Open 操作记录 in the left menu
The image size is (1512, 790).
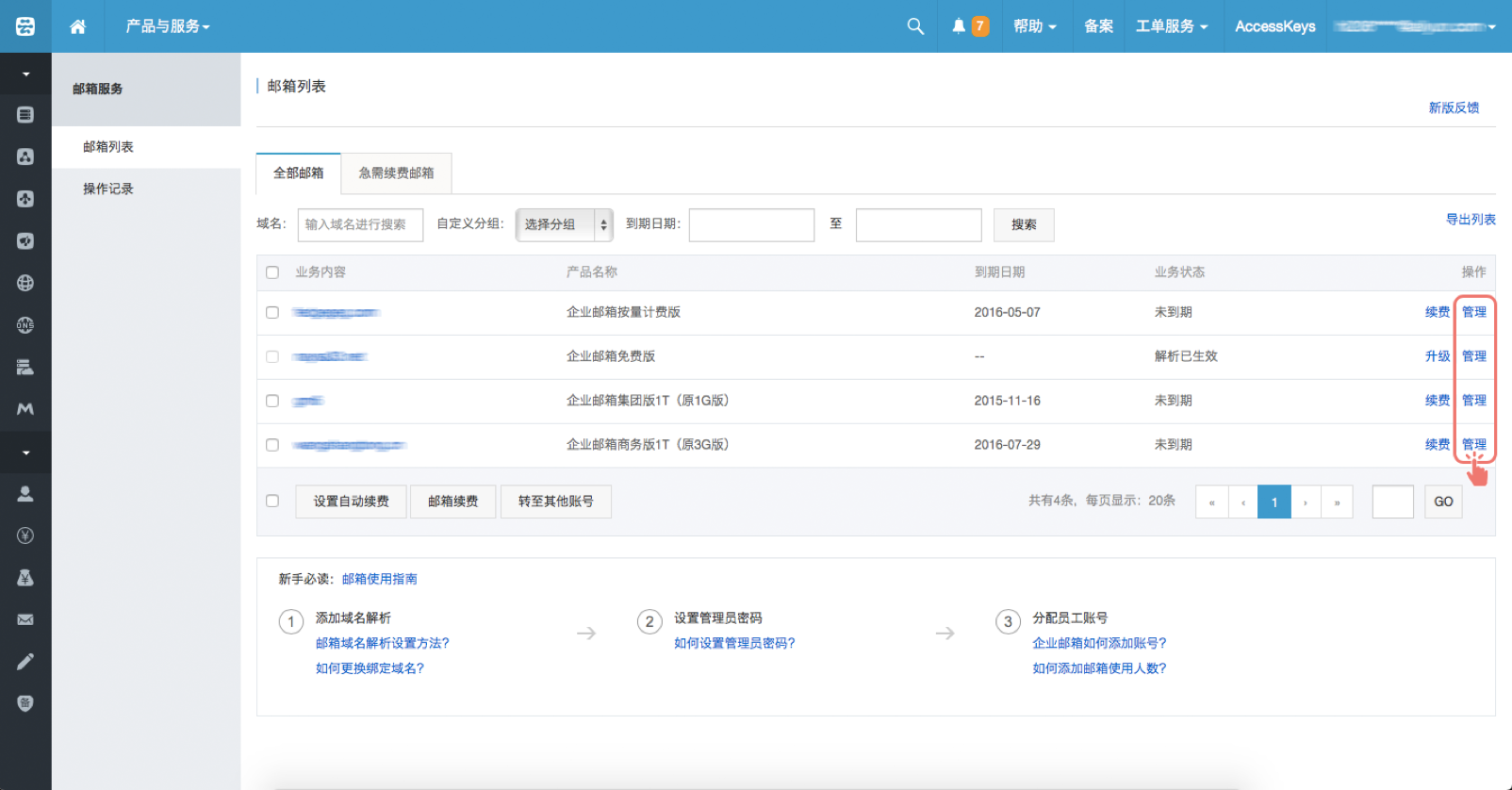coord(108,189)
